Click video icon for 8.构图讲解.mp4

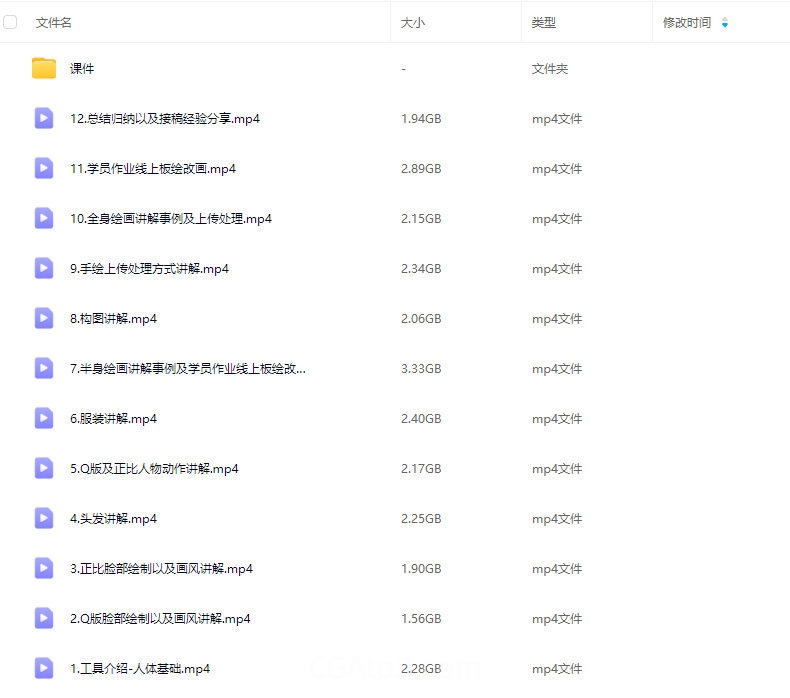point(44,318)
